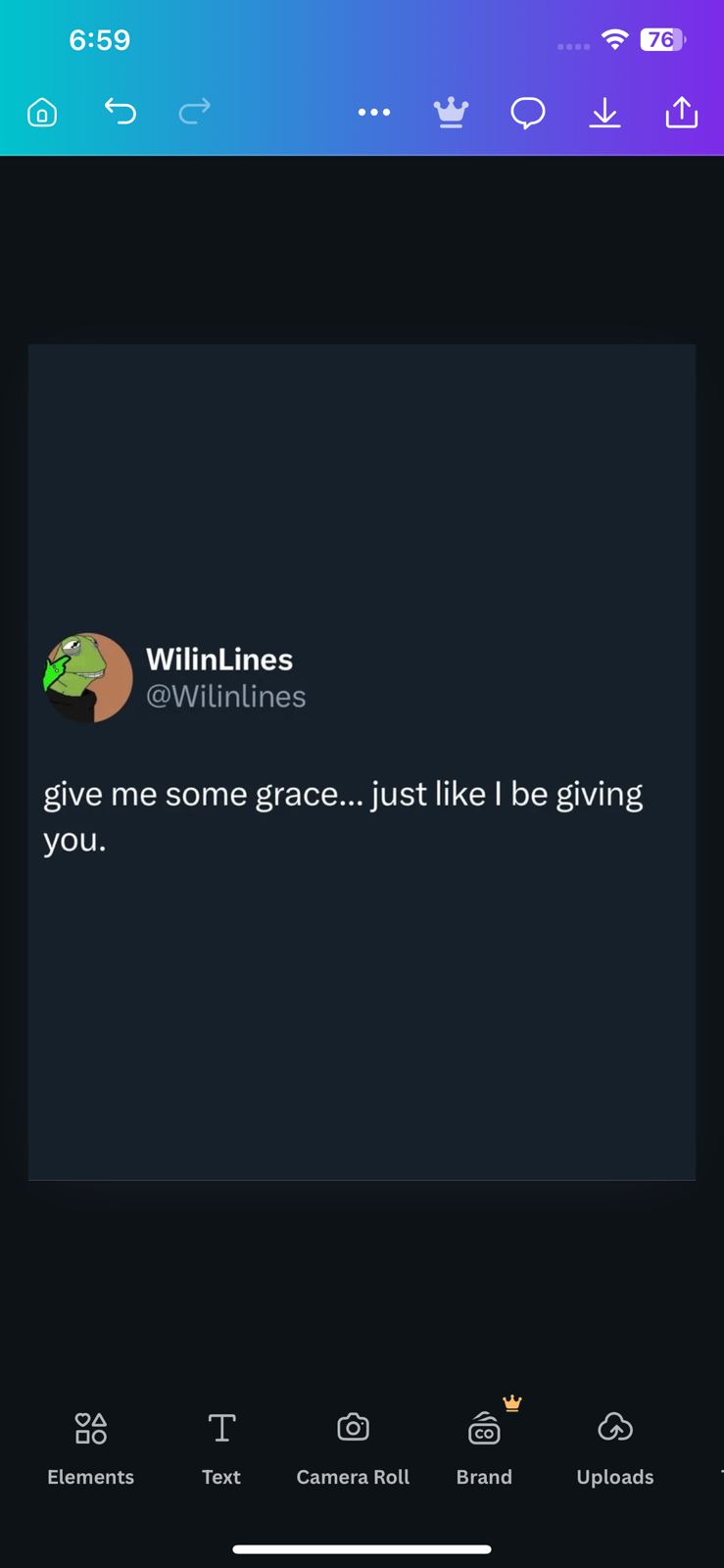The height and width of the screenshot is (1568, 724).
Task: Download the design
Action: (x=604, y=114)
